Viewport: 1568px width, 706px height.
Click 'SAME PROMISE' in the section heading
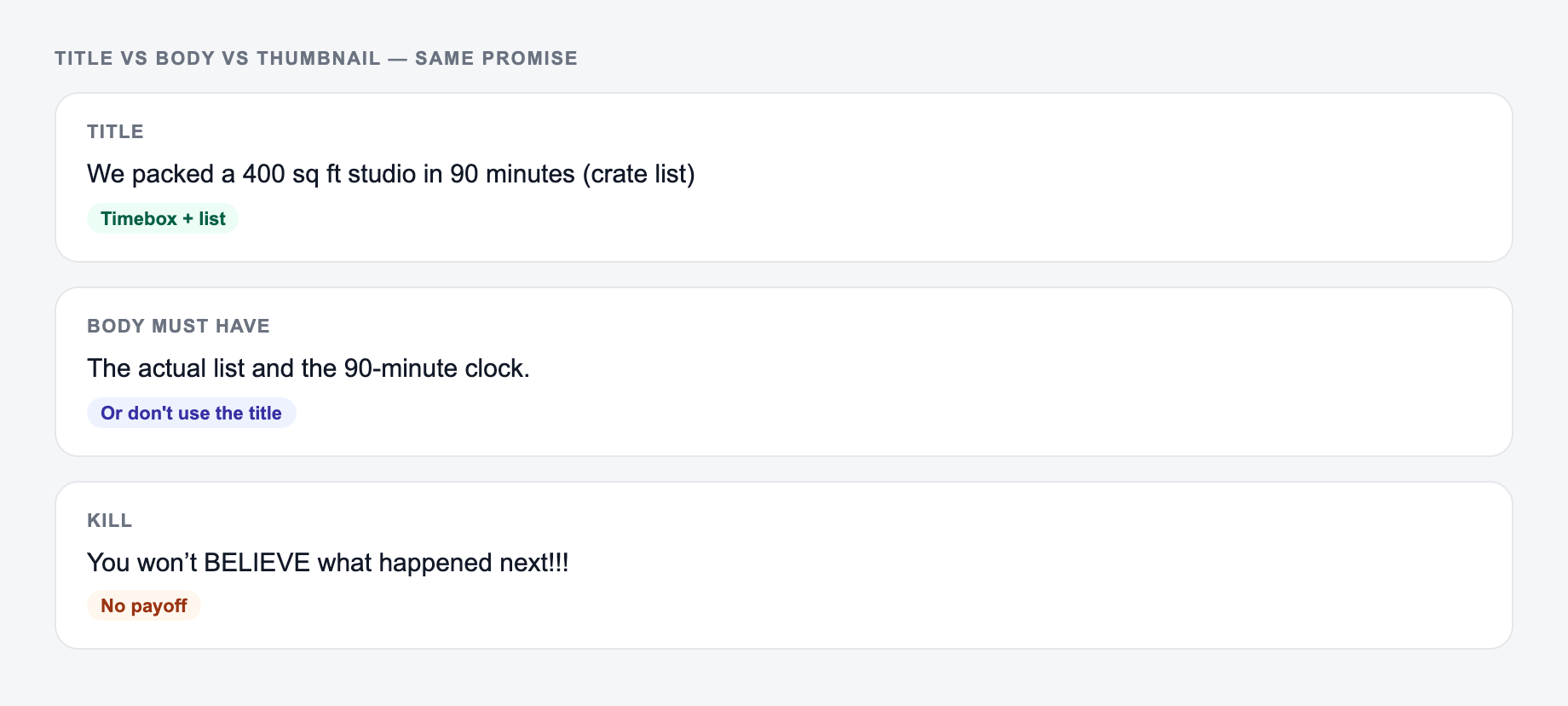click(496, 58)
